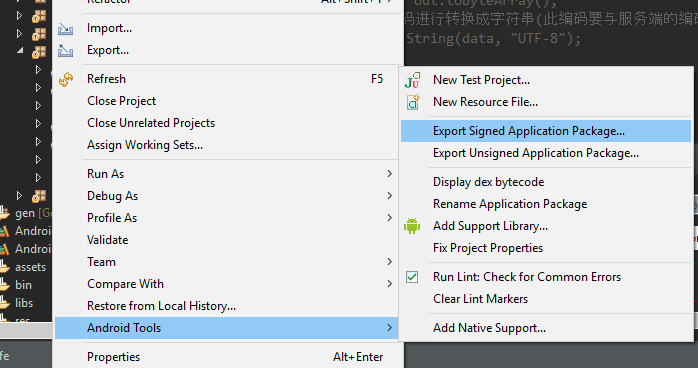
Task: Open the Profile As menu entry
Action: click(x=112, y=218)
